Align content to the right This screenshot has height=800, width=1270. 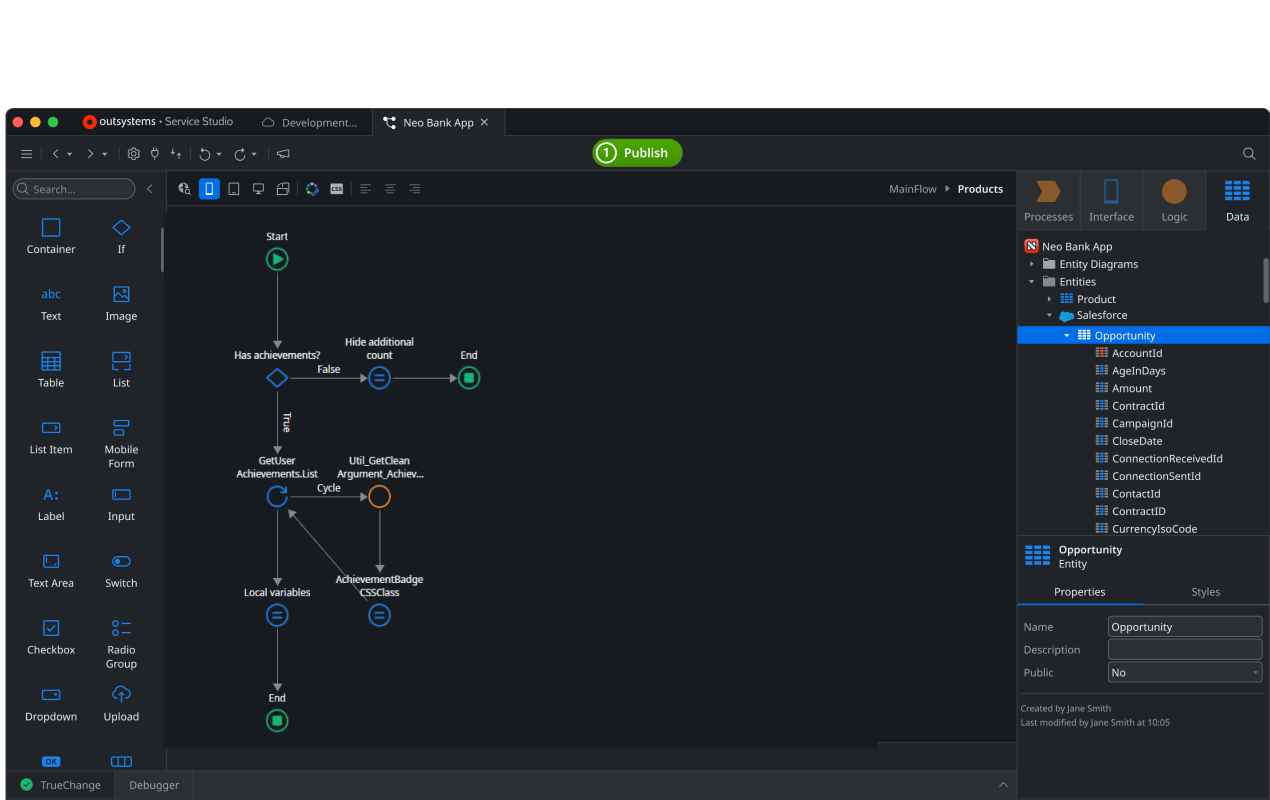(415, 189)
